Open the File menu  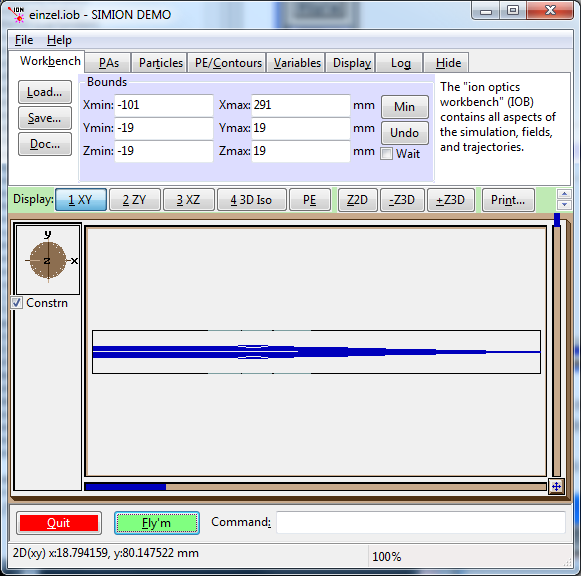[x=24, y=40]
